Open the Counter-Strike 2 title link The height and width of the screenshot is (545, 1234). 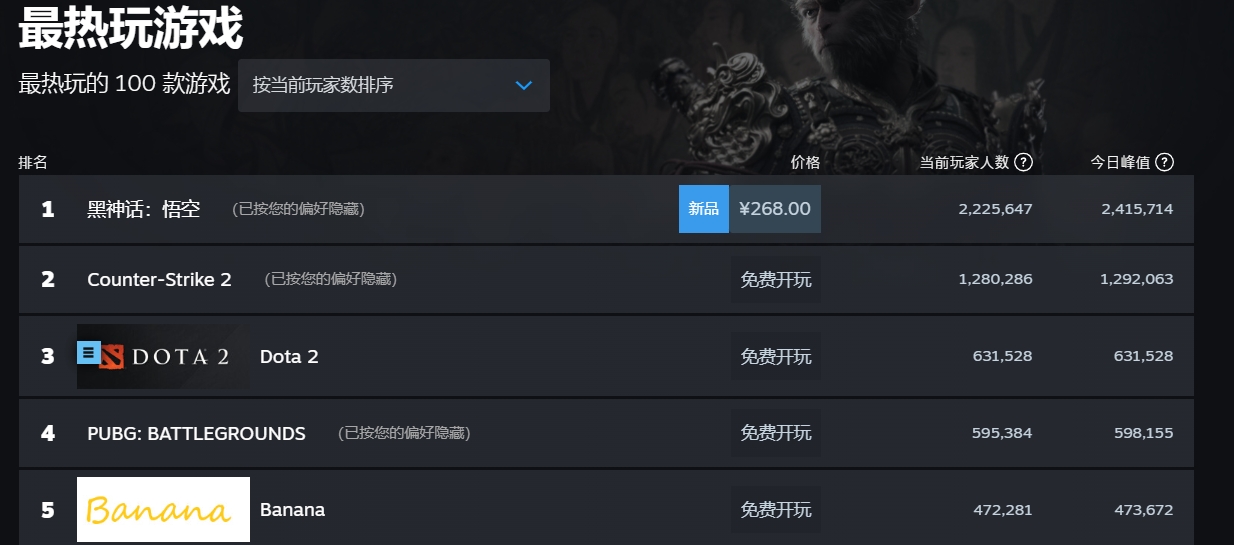[x=159, y=280]
